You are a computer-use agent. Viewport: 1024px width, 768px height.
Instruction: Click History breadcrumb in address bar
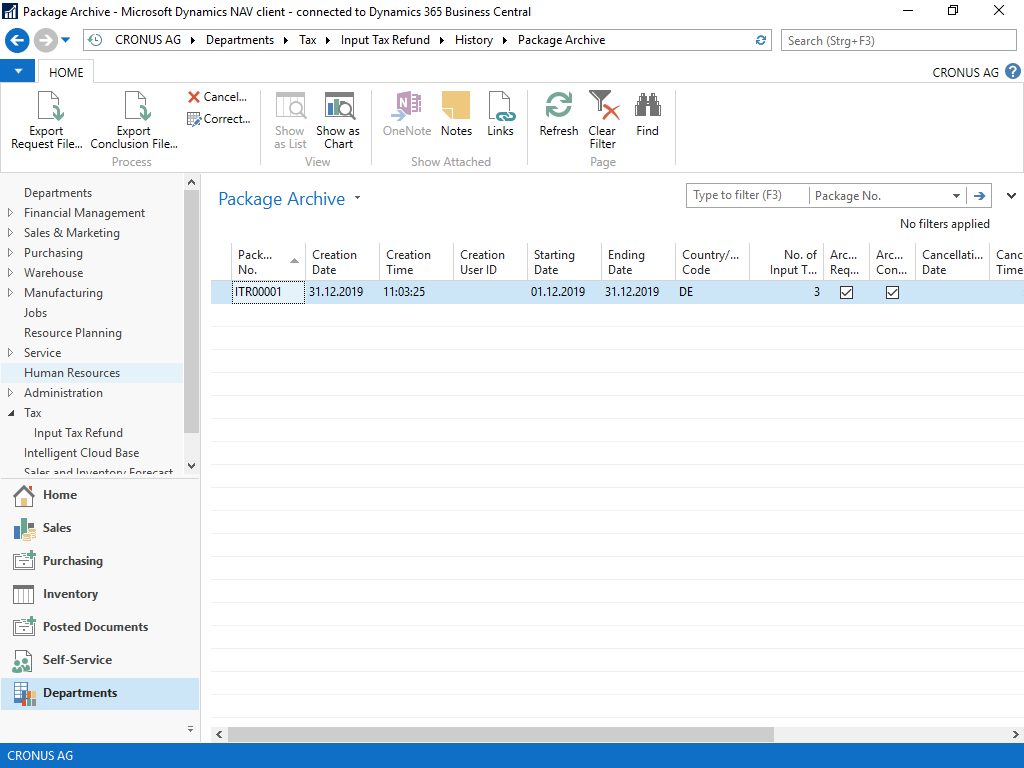pos(473,40)
